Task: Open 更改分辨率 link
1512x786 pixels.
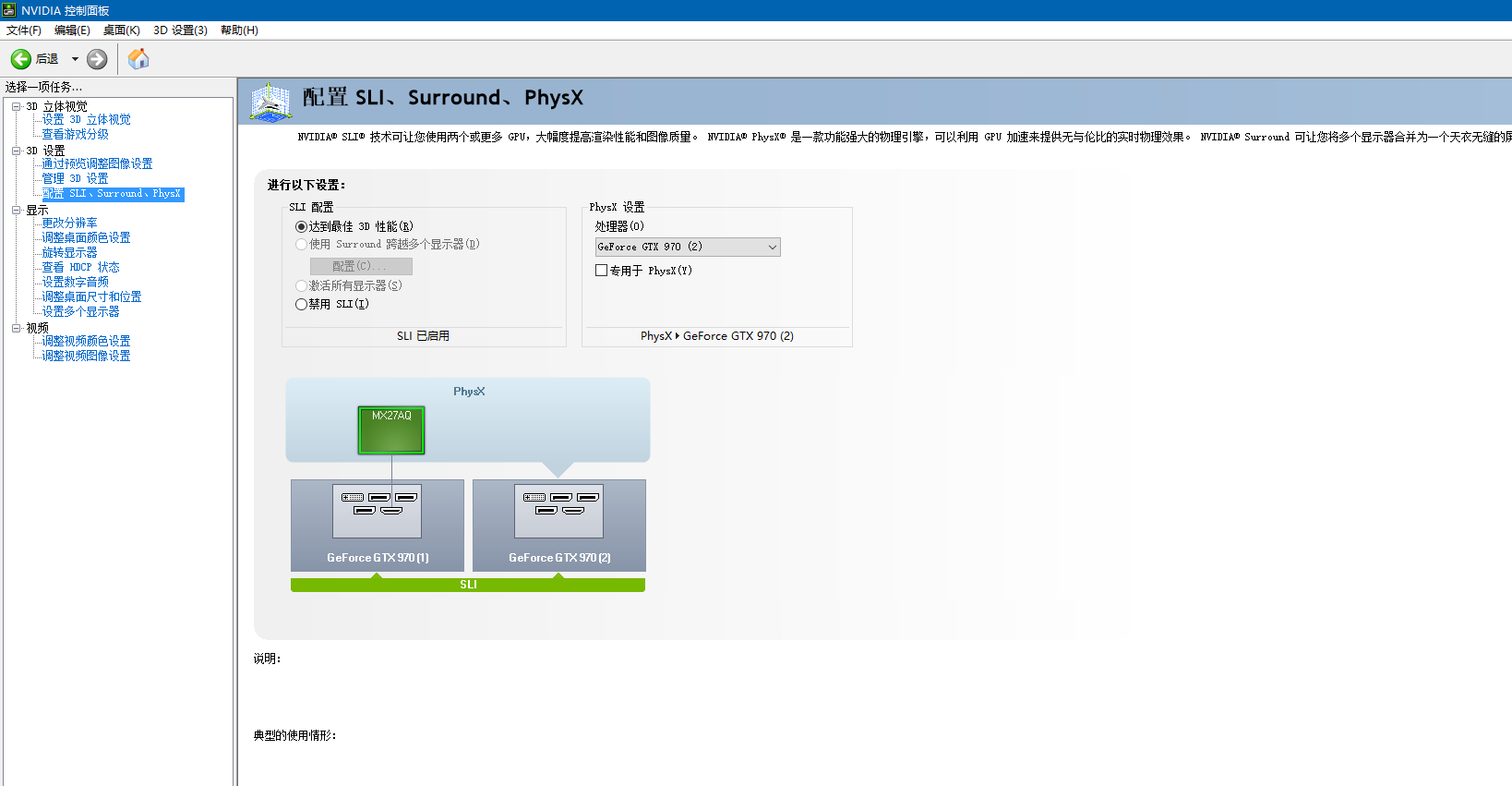Action: coord(70,223)
